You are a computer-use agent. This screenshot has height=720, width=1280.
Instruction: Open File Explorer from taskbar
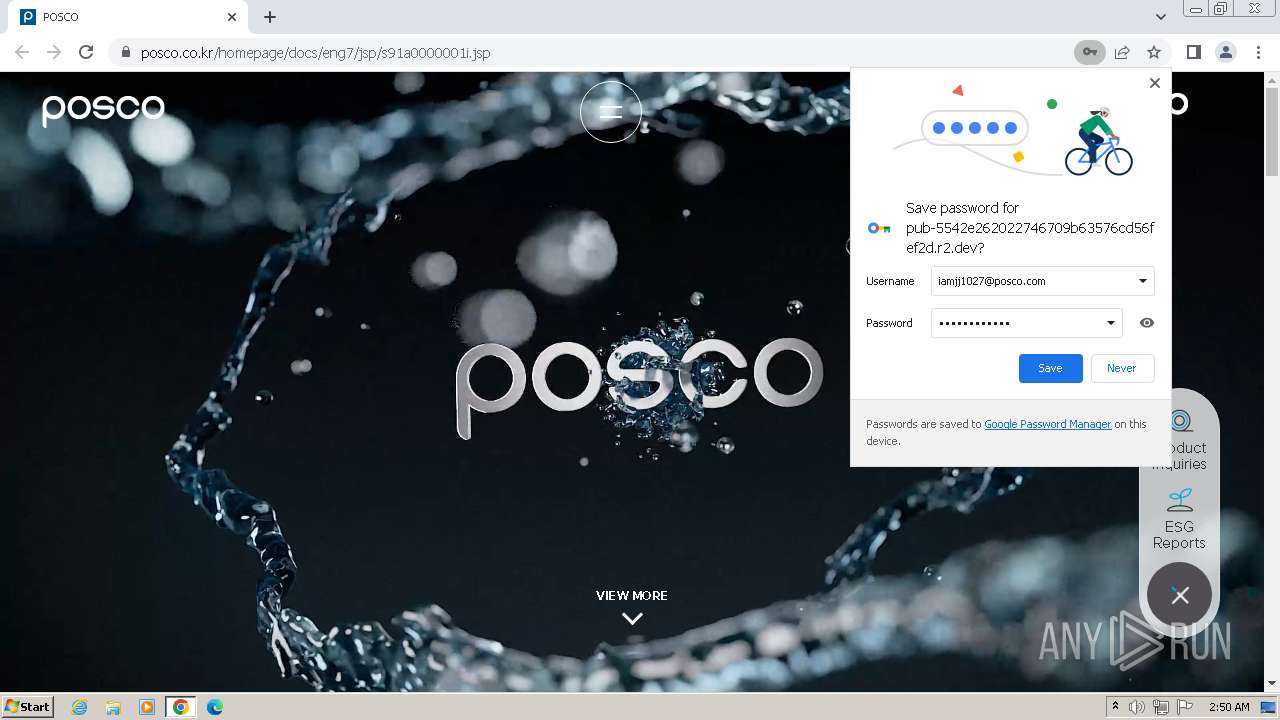(113, 707)
